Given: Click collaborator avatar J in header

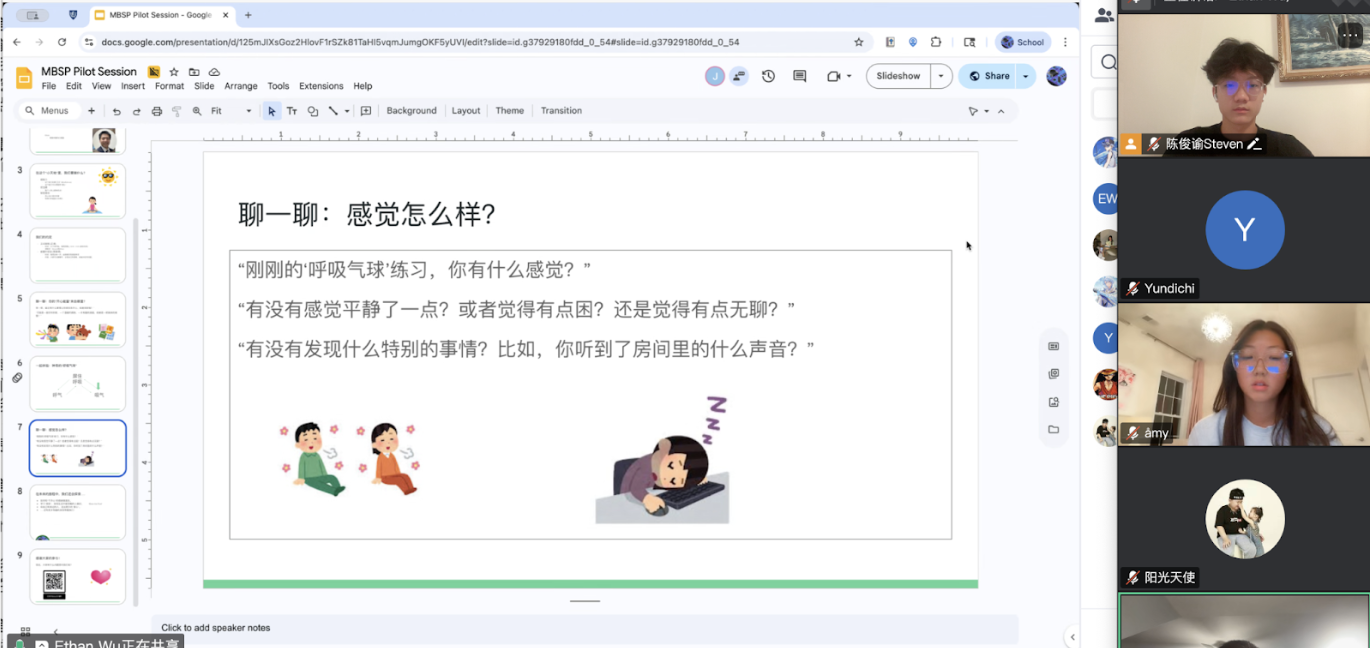Looking at the screenshot, I should [714, 76].
